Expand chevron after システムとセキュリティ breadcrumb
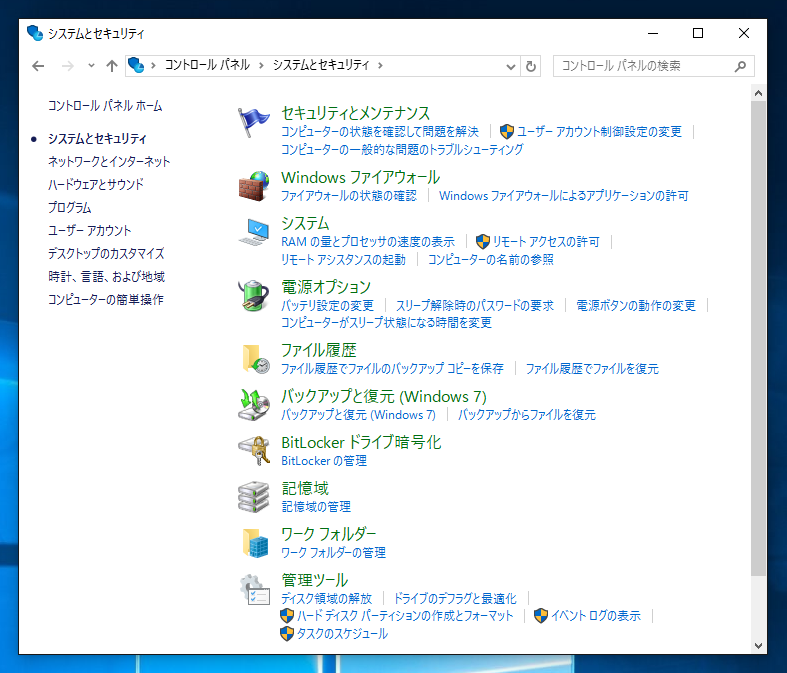 tap(380, 65)
